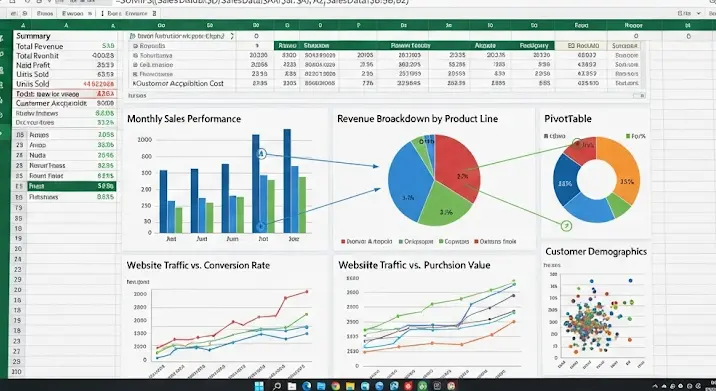Select Website Traffic vs. Conversion Rate title
Image resolution: width=716 pixels, height=391 pixels.
[198, 265]
